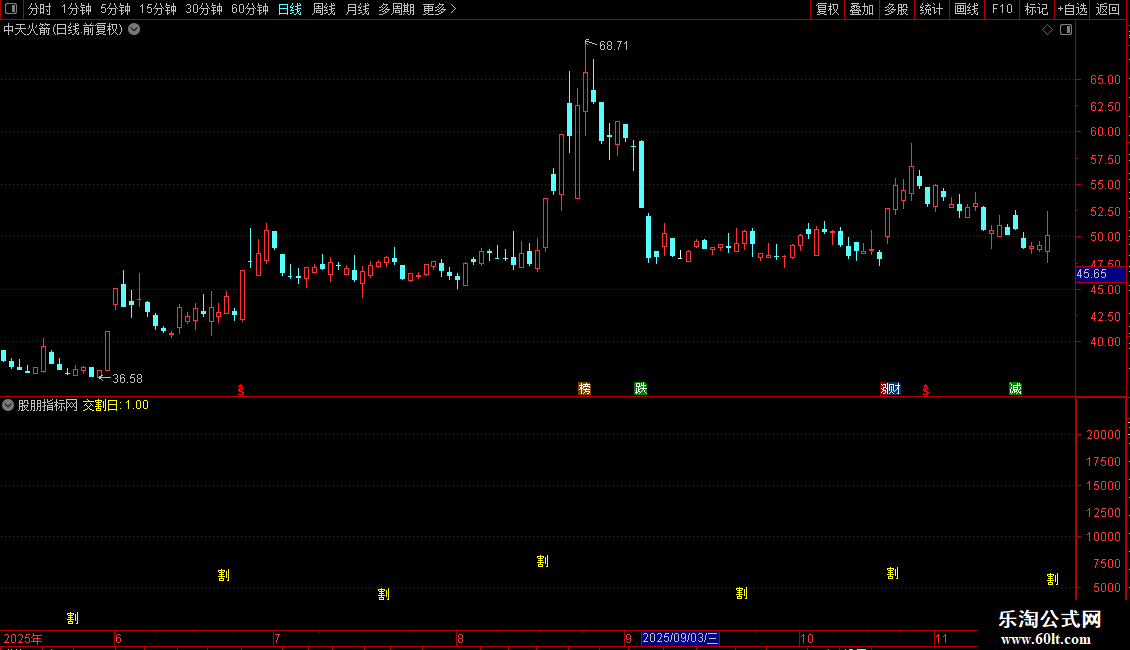Click month 10 on the date axis
Viewport: 1130px width, 650px height.
click(806, 638)
